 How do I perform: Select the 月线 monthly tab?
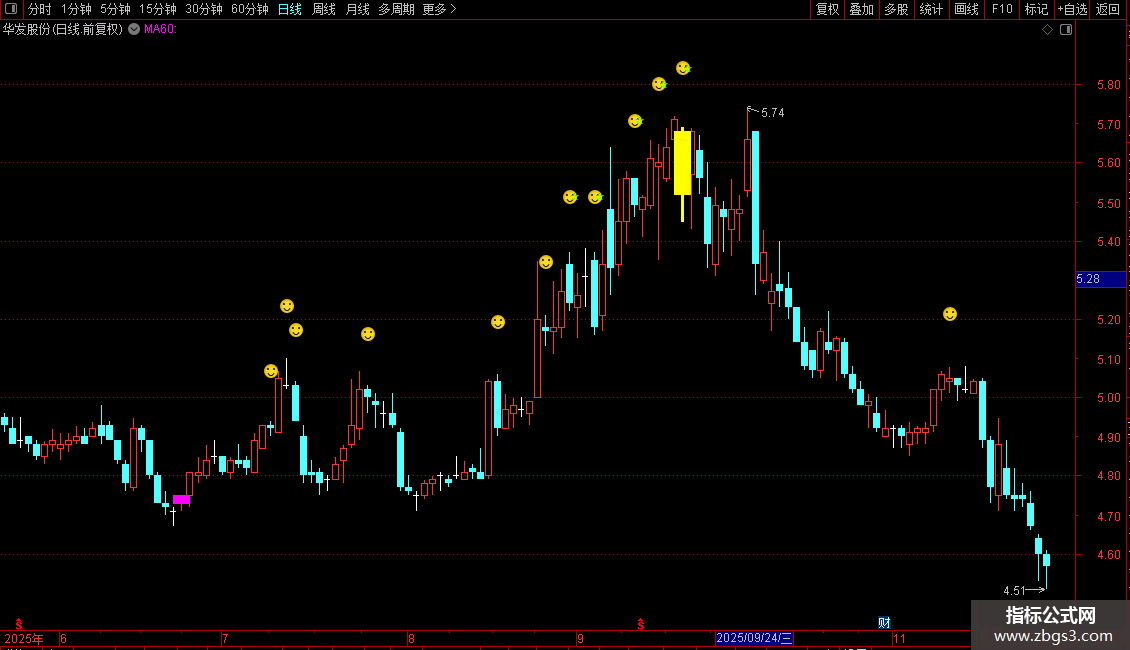coord(357,9)
